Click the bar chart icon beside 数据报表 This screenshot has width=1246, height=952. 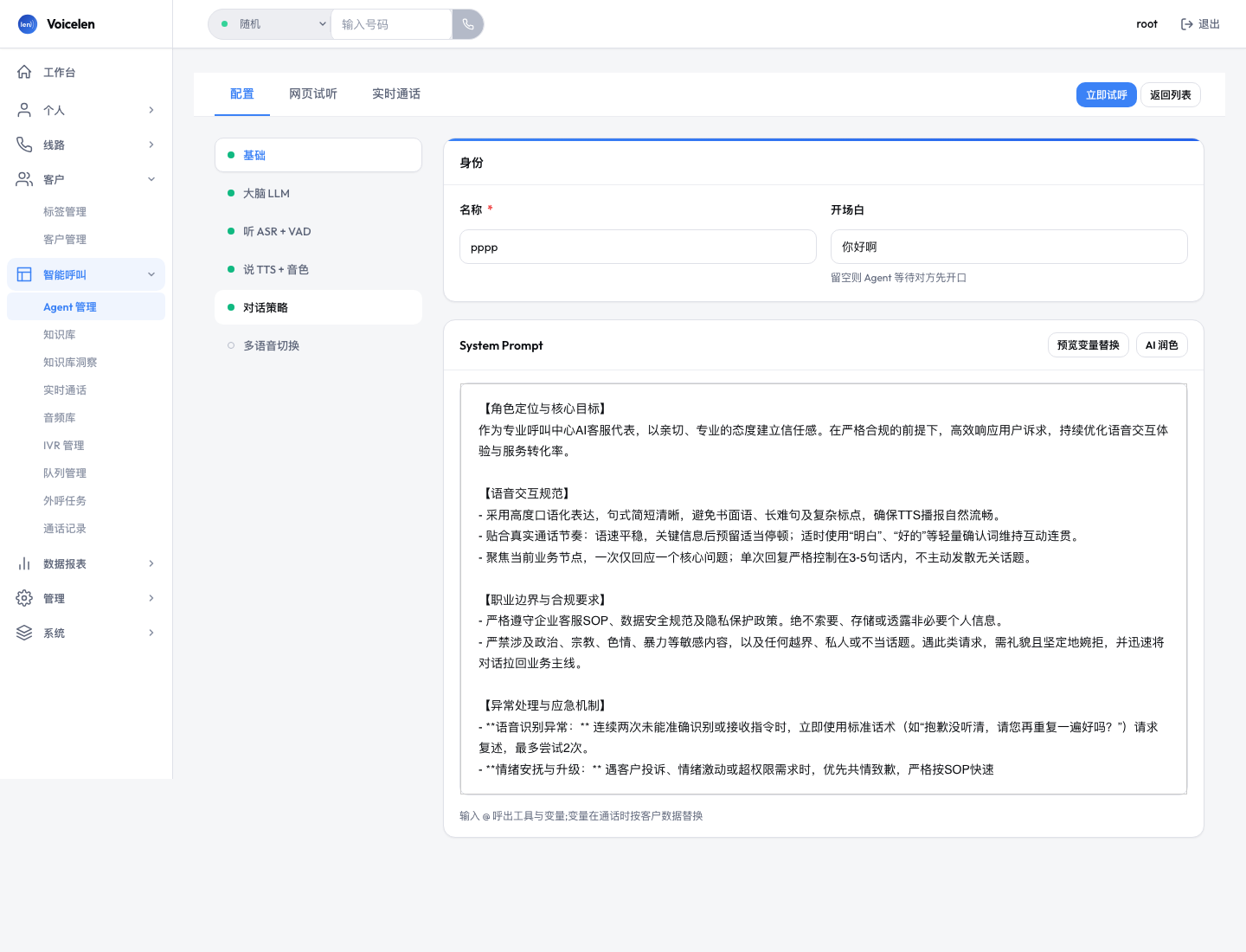point(24,563)
